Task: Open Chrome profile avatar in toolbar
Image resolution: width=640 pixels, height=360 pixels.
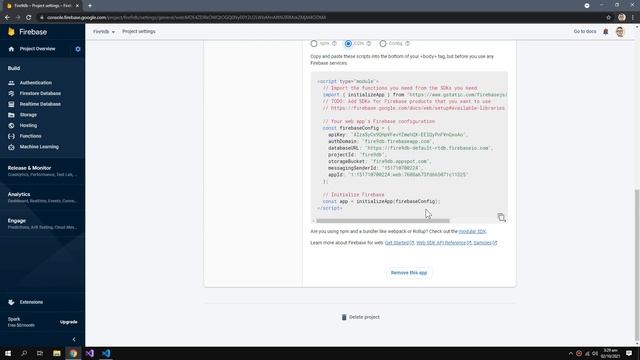Action: pyautogui.click(x=622, y=18)
